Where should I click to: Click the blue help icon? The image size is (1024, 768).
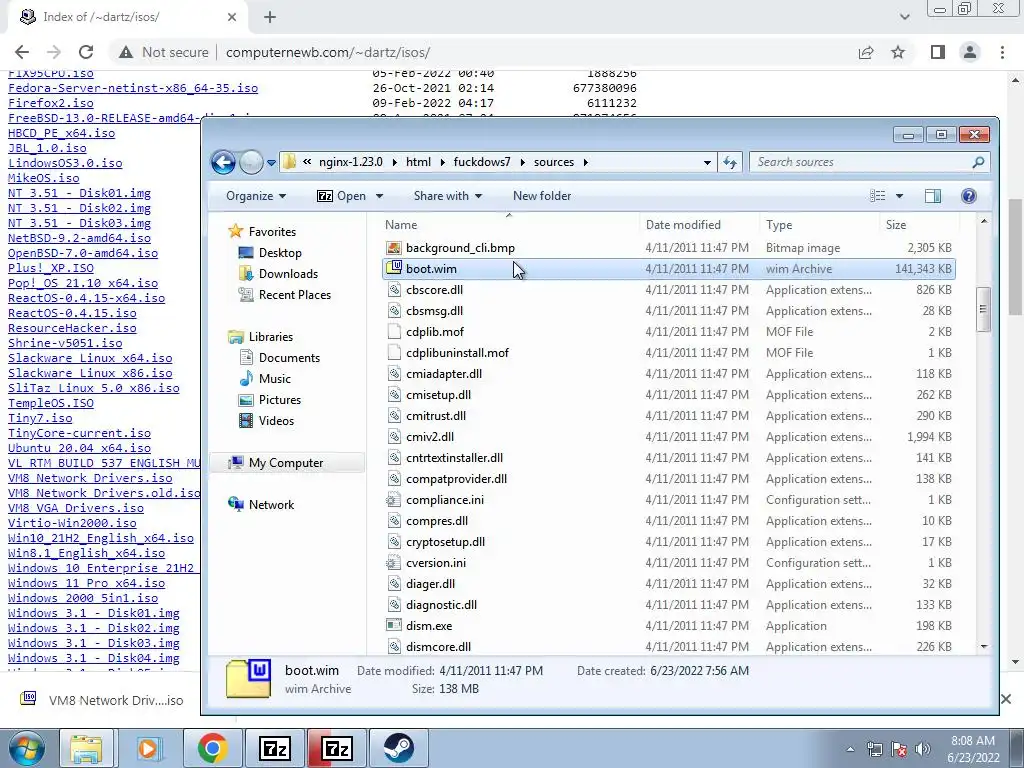tap(969, 196)
